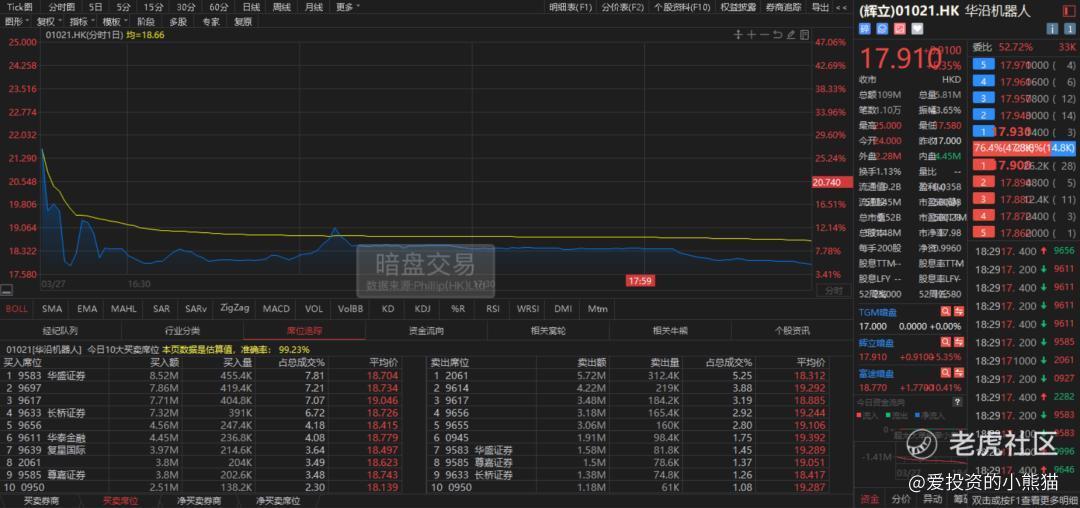Select the 5日 period
The width and height of the screenshot is (1080, 508).
pyautogui.click(x=96, y=7)
